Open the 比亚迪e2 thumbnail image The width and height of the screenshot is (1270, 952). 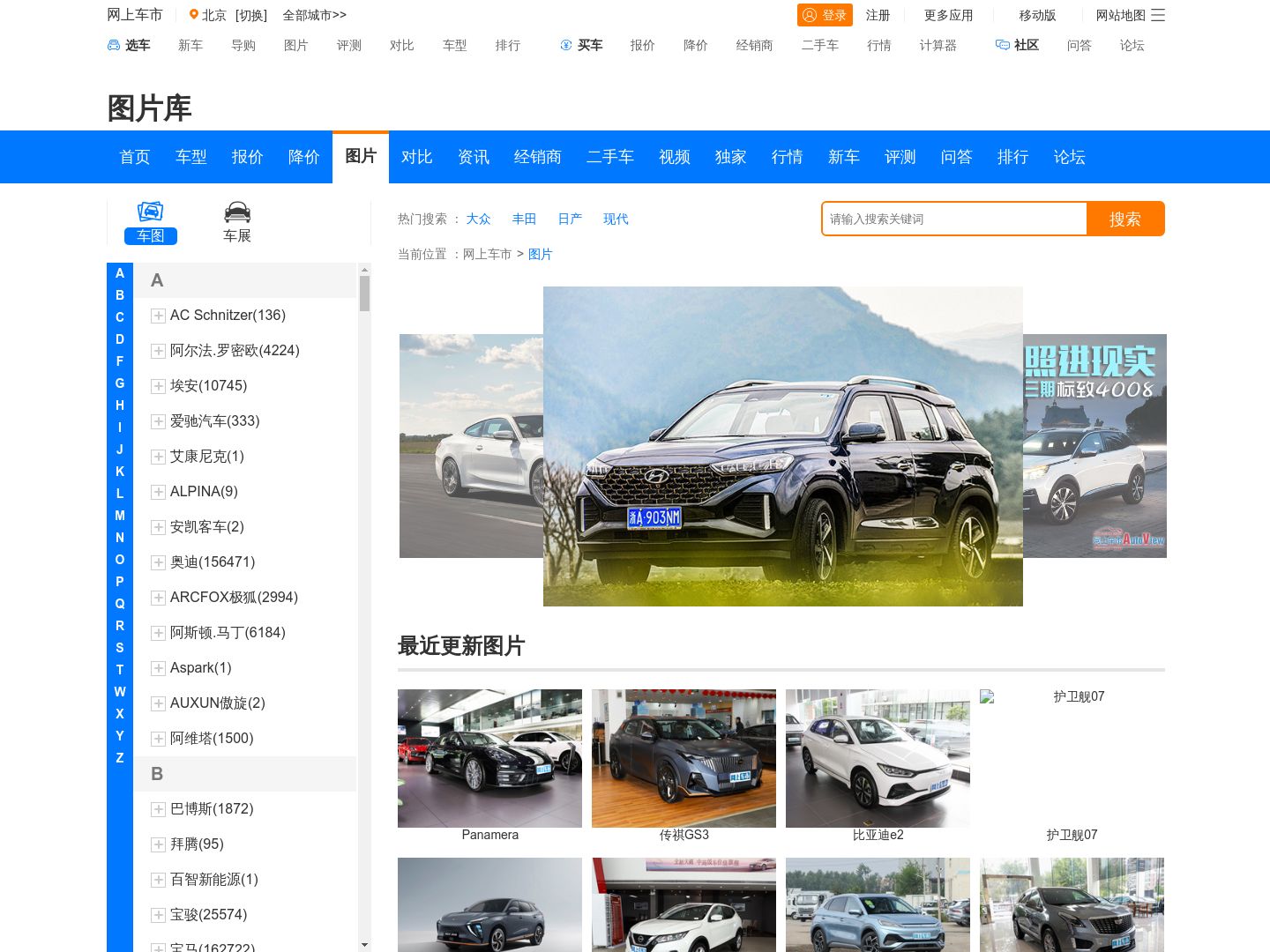(x=878, y=758)
